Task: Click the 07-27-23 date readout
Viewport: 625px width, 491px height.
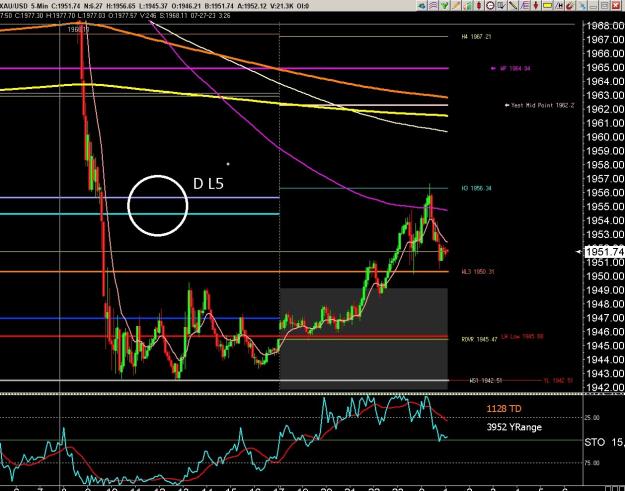Action: tap(204, 16)
